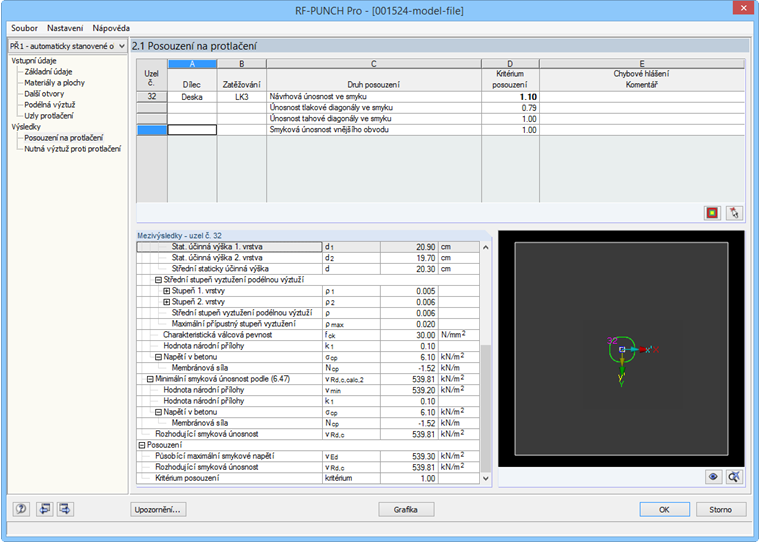Open the case dropdown PŘ1
This screenshot has width=760, height=542.
pyautogui.click(x=67, y=46)
